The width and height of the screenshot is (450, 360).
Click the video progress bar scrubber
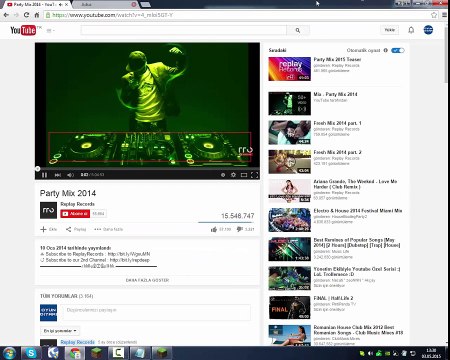[x=37, y=169]
